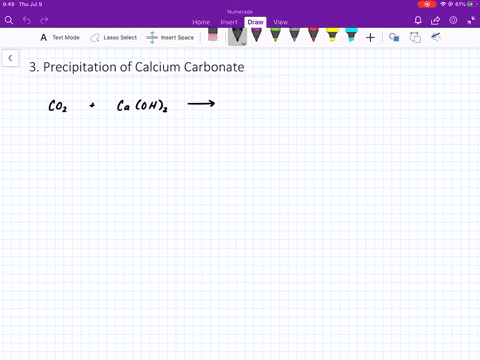This screenshot has width=480, height=360.
Task: Add a new pen with plus
Action: [370, 38]
